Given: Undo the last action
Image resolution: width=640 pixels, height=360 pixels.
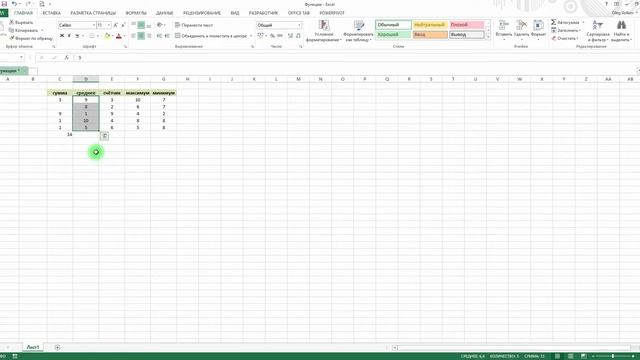Looking at the screenshot, I should 14,4.
